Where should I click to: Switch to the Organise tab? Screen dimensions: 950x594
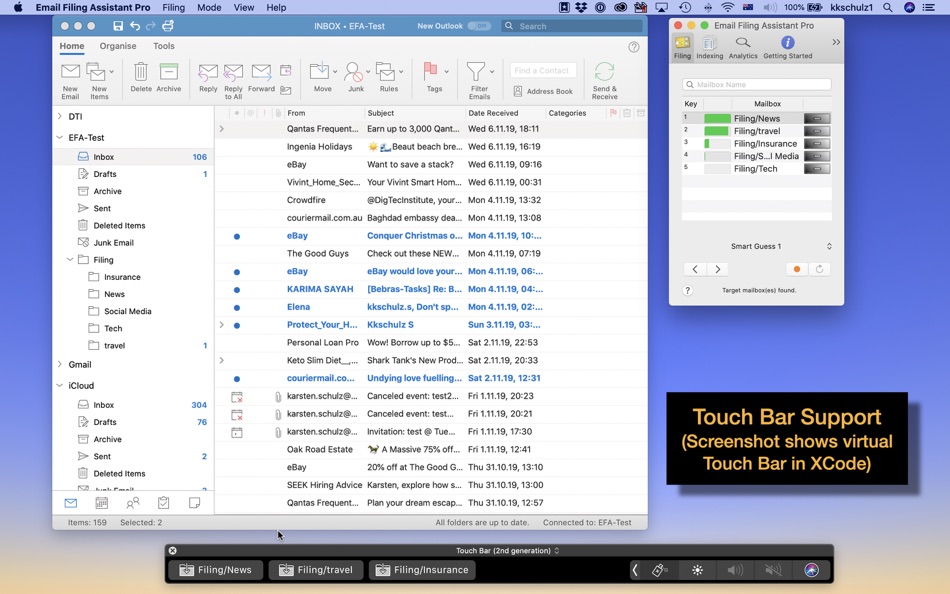[x=118, y=45]
